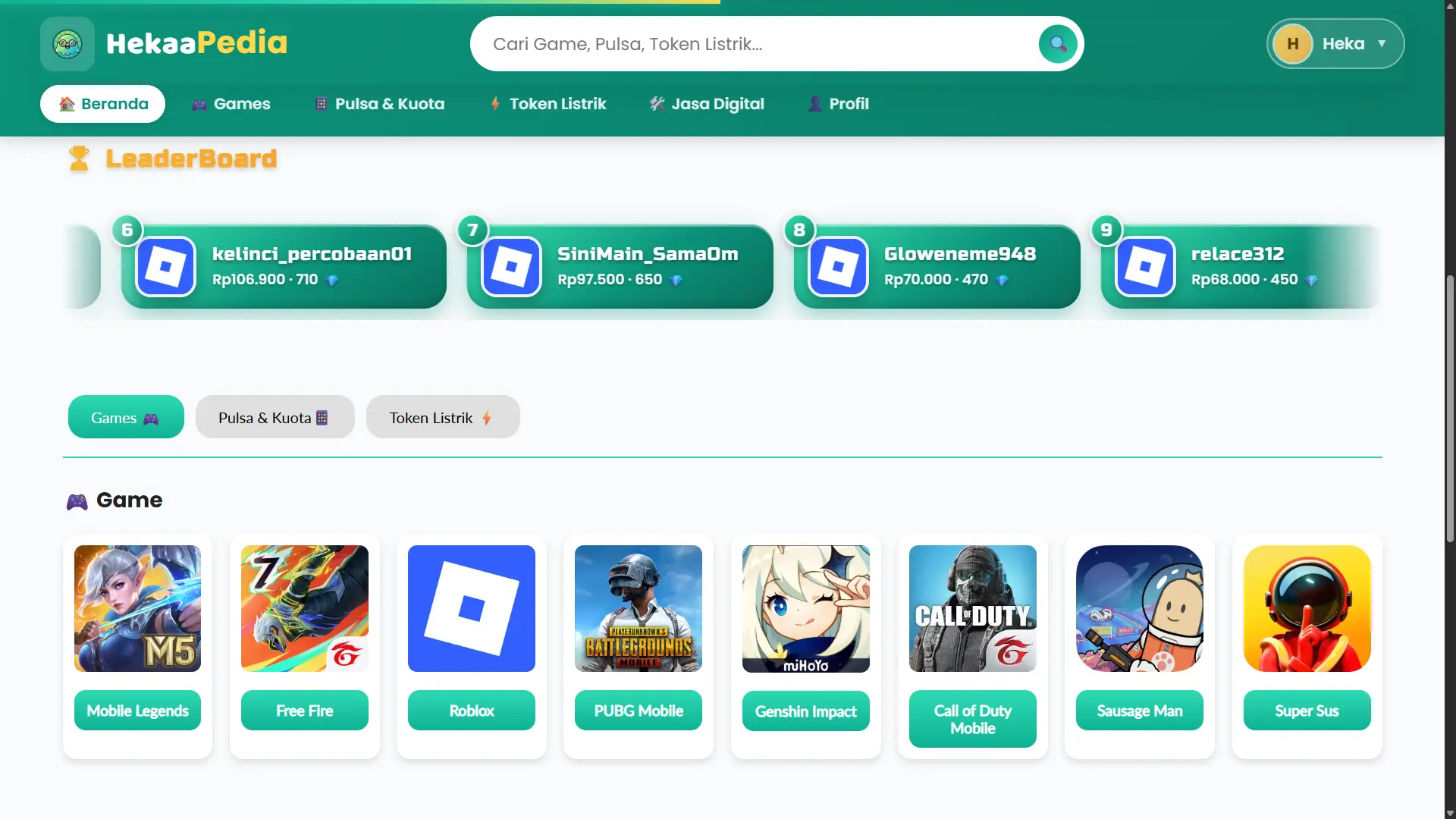This screenshot has height=819, width=1456.
Task: Click the SiniMain_SamaOm username
Action: click(x=648, y=254)
